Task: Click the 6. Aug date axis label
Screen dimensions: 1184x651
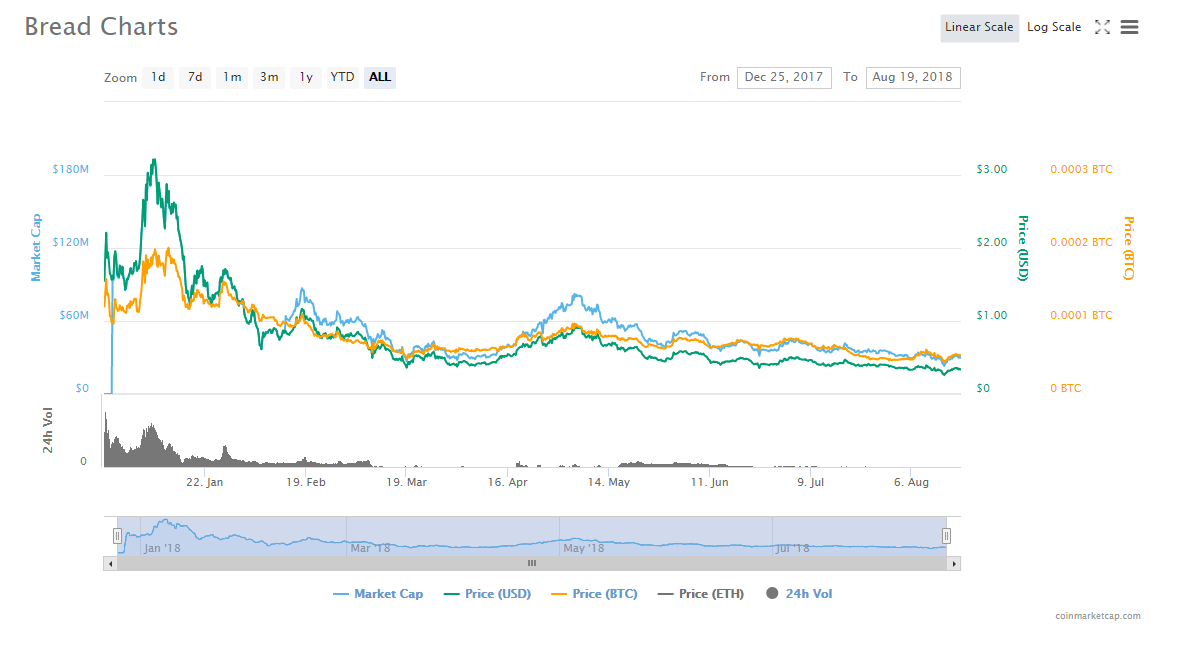Action: pos(911,482)
